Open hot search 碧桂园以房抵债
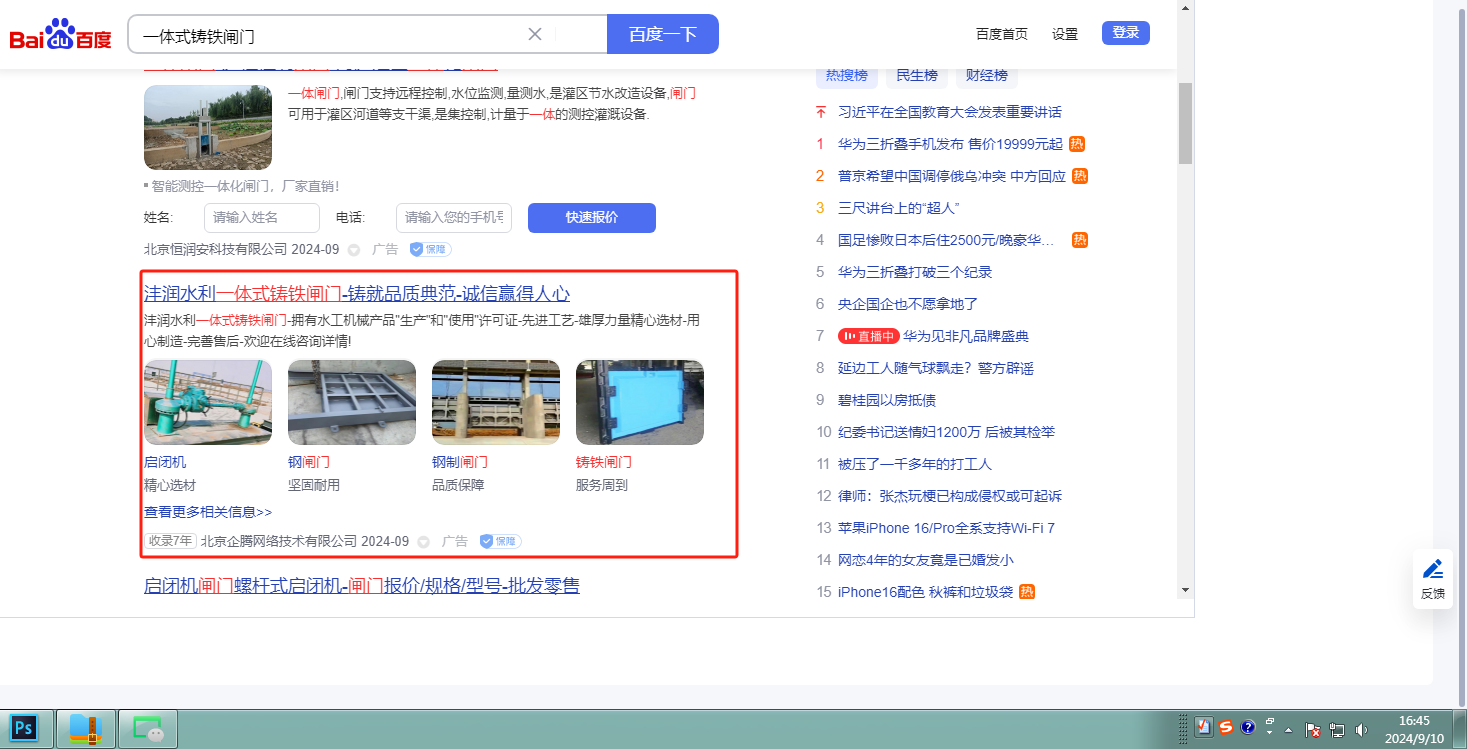This screenshot has height=749, width=1467. click(887, 400)
